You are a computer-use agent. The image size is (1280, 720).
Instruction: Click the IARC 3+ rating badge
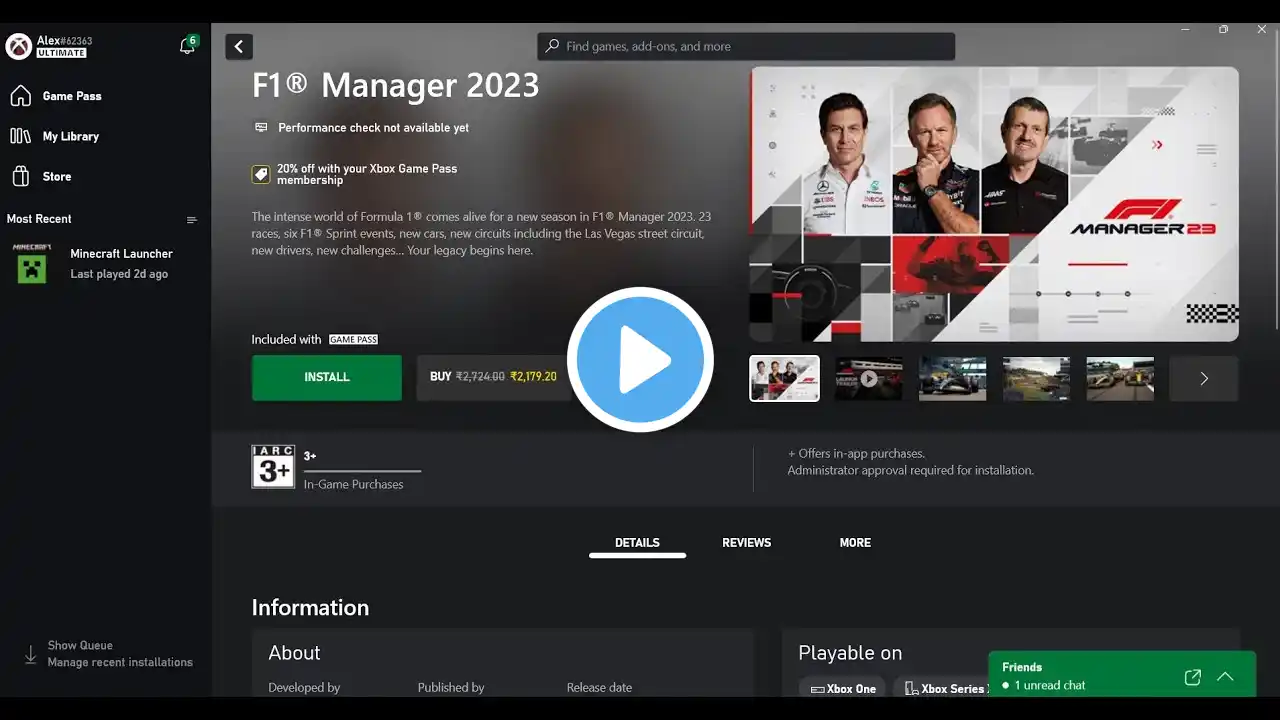click(x=273, y=467)
